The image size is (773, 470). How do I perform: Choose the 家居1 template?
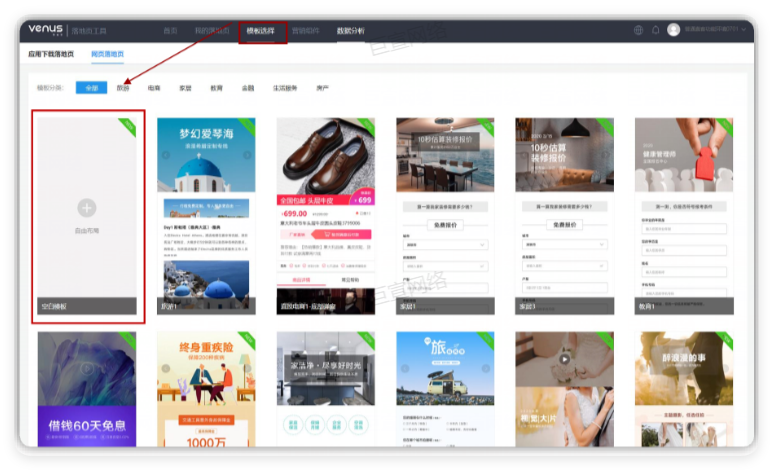coord(445,216)
